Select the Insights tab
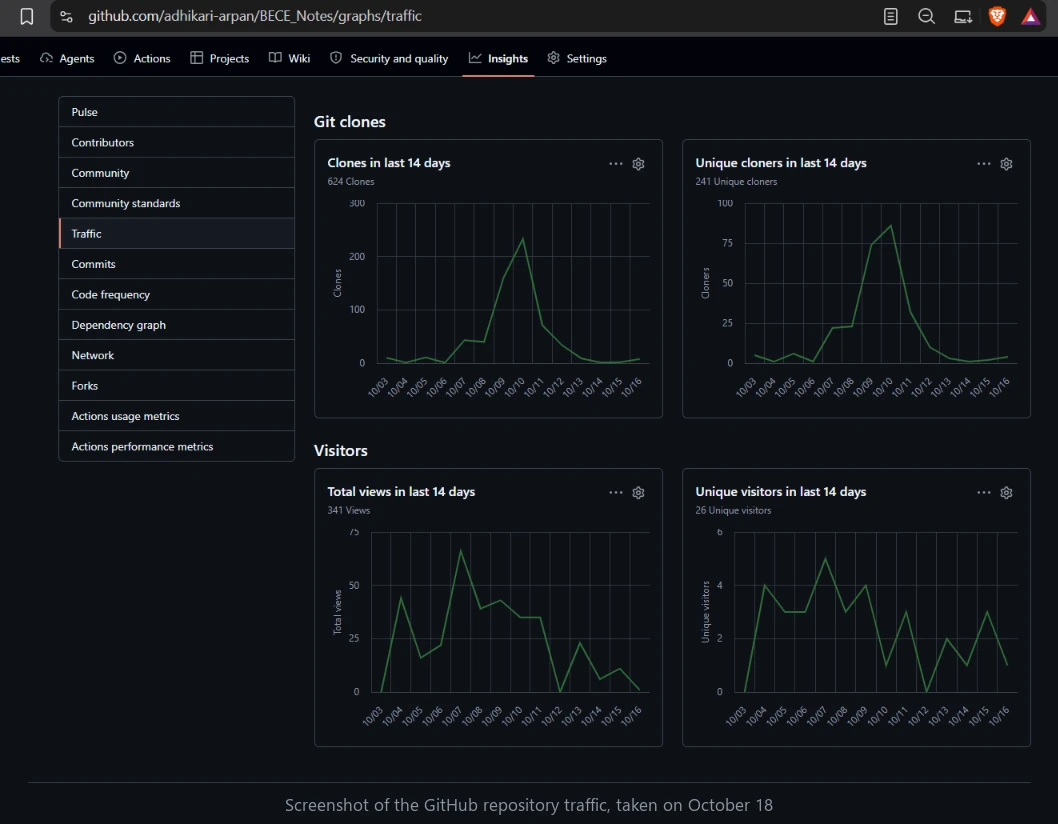1058x824 pixels. tap(499, 59)
